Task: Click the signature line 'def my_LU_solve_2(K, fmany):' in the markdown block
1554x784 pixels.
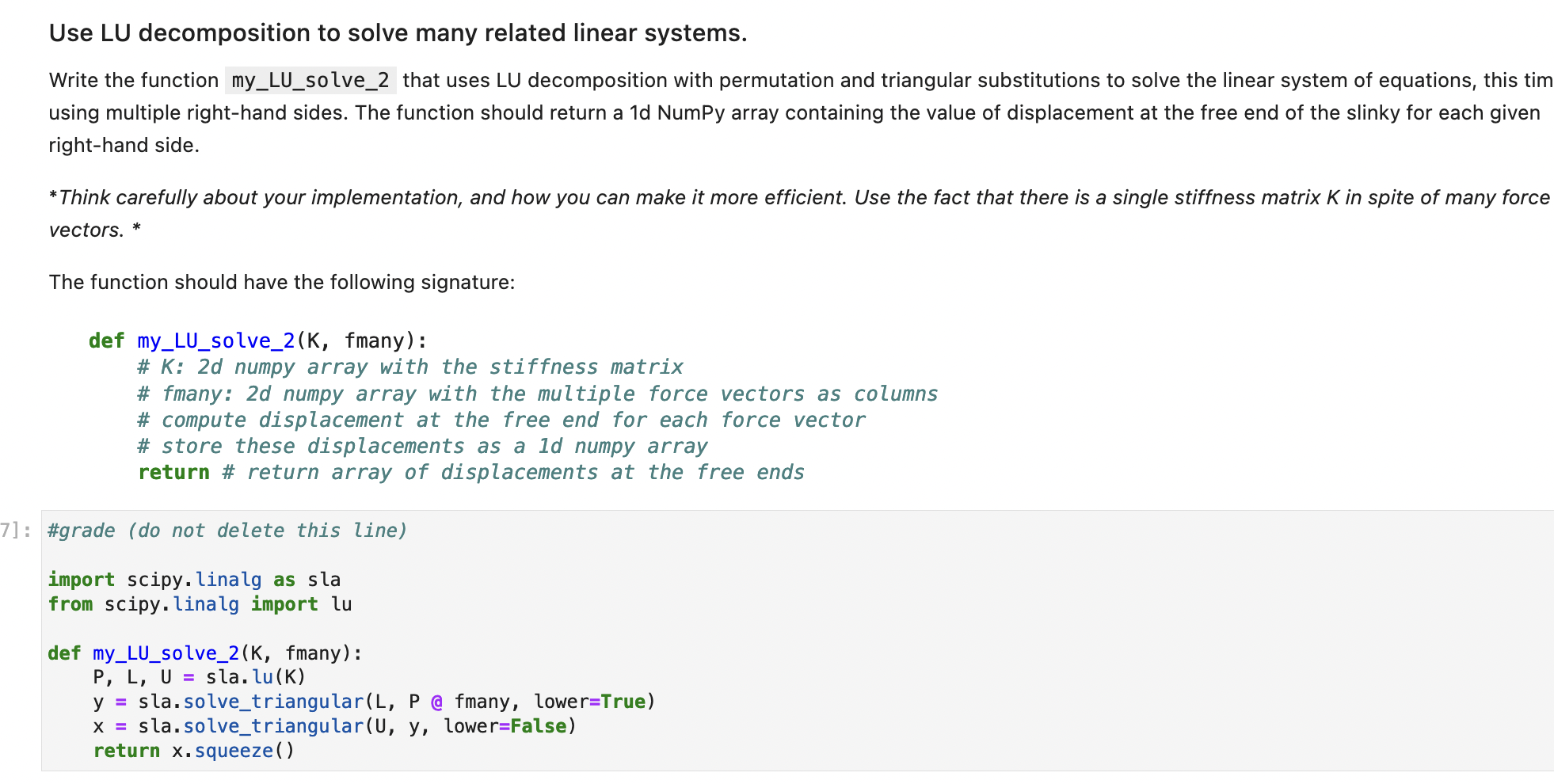Action: coord(258,341)
